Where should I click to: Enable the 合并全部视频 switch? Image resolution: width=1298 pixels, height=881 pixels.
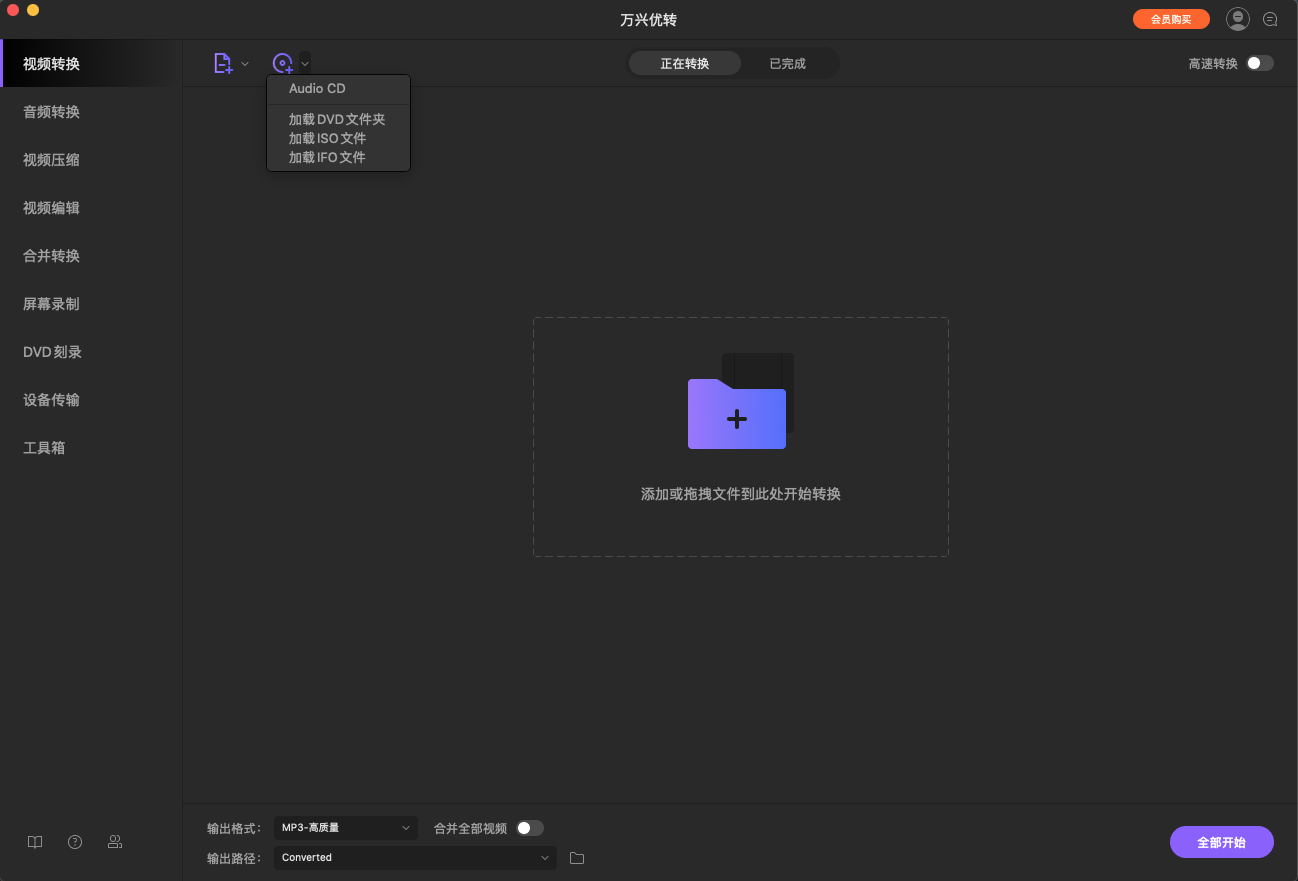click(x=530, y=828)
